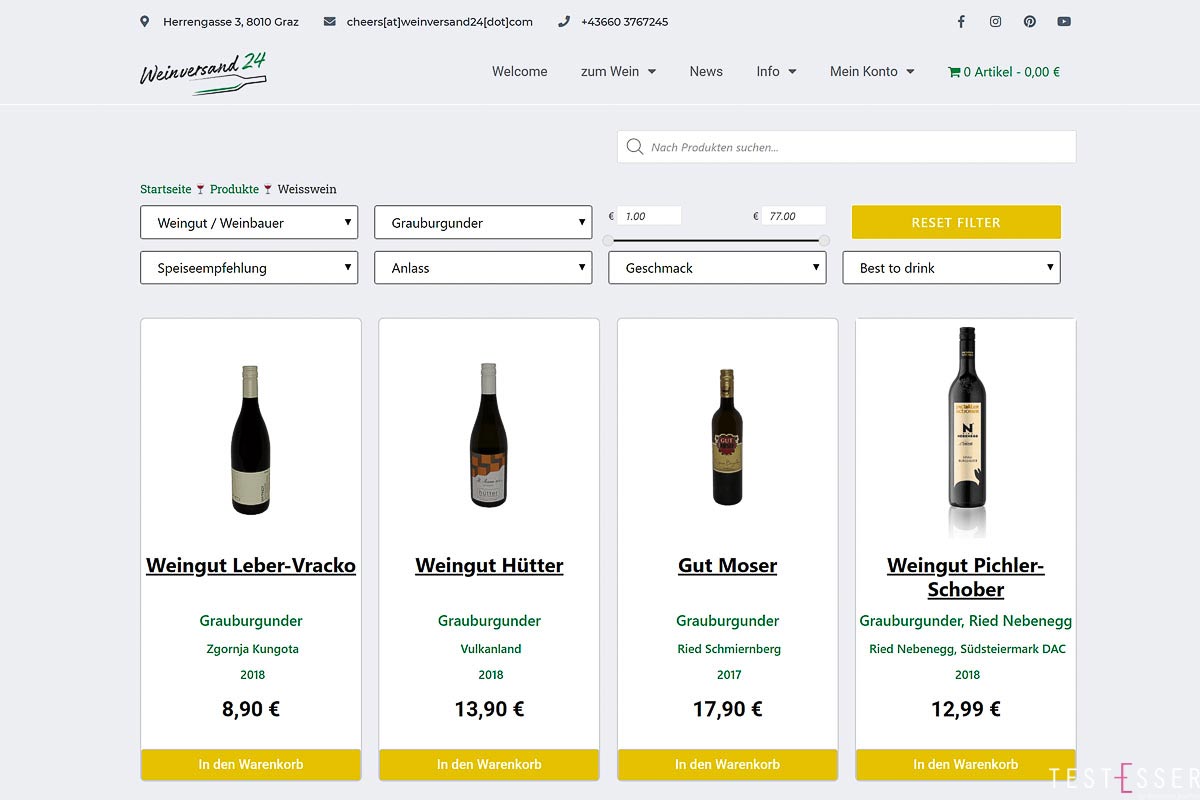This screenshot has width=1200, height=800.
Task: Expand the Info menu
Action: 776,72
